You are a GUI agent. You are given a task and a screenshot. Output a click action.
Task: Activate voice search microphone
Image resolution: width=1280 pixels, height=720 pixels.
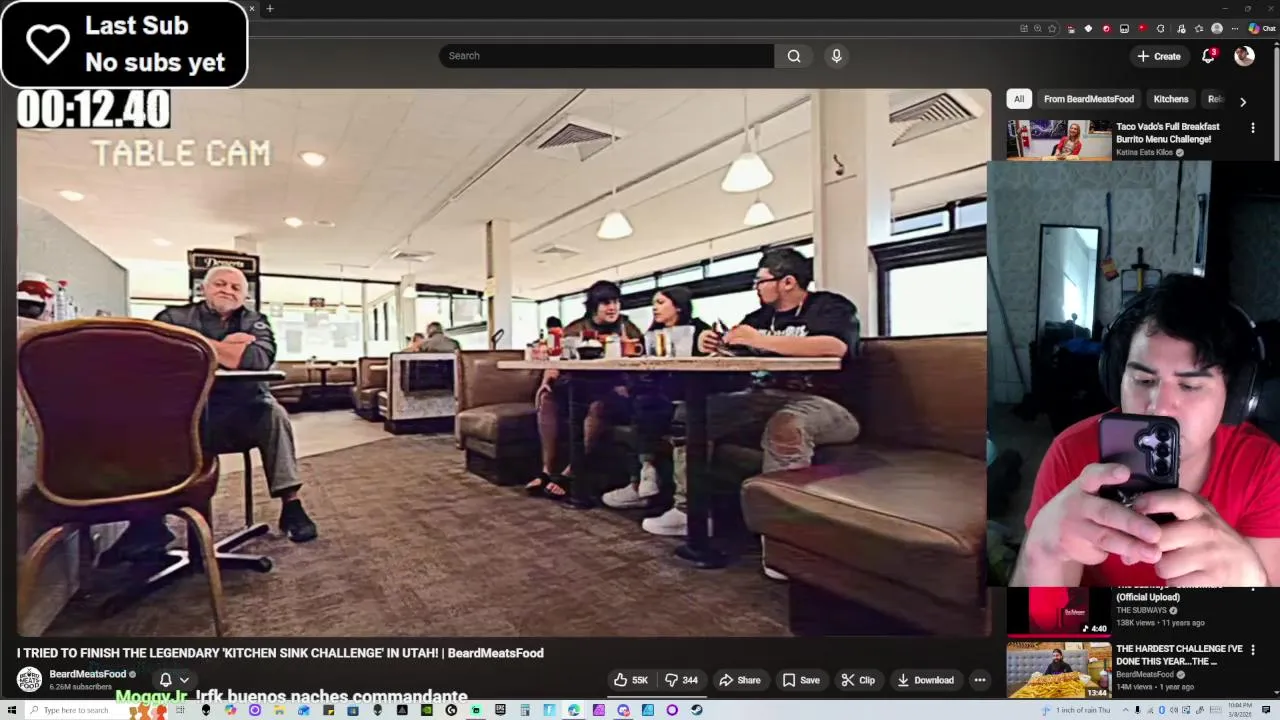837,56
